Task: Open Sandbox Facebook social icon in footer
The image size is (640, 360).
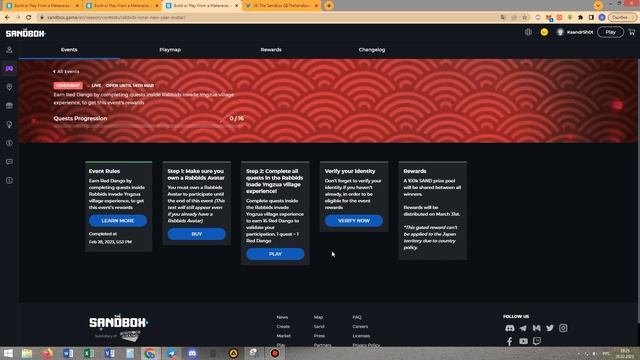Action: [510, 341]
